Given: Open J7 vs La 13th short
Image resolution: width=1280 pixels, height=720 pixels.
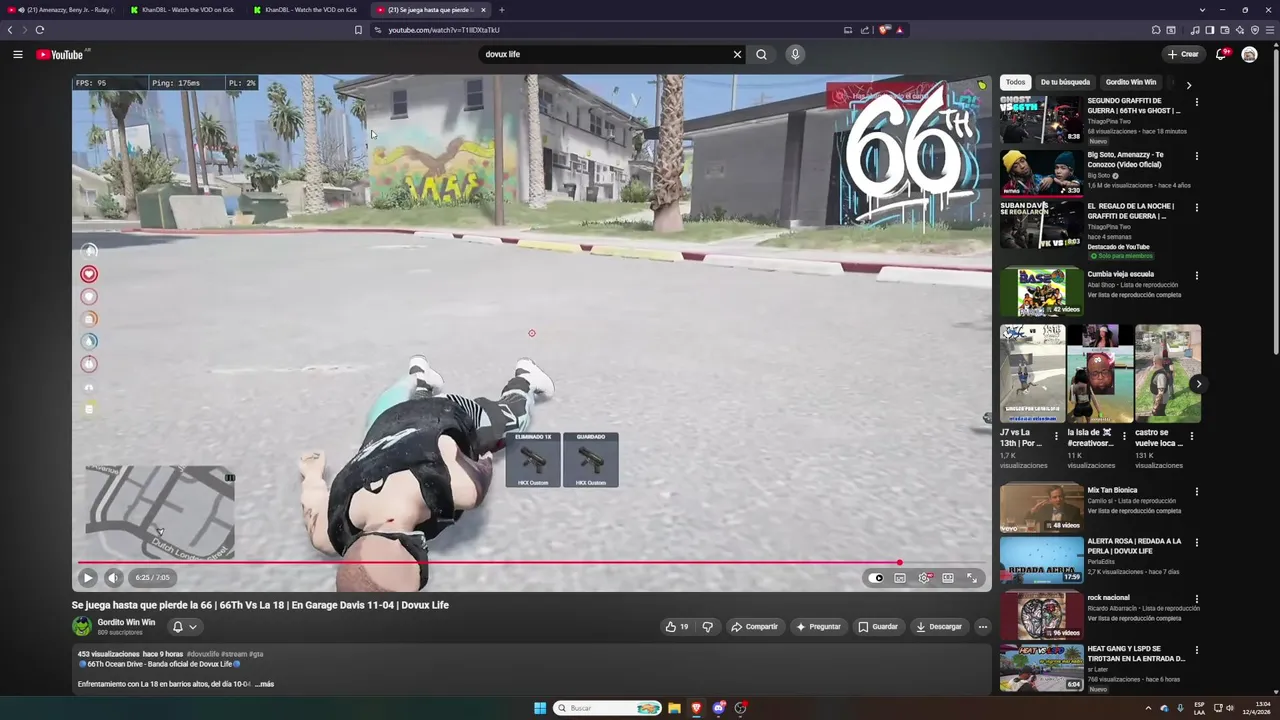Looking at the screenshot, I should coord(1033,373).
